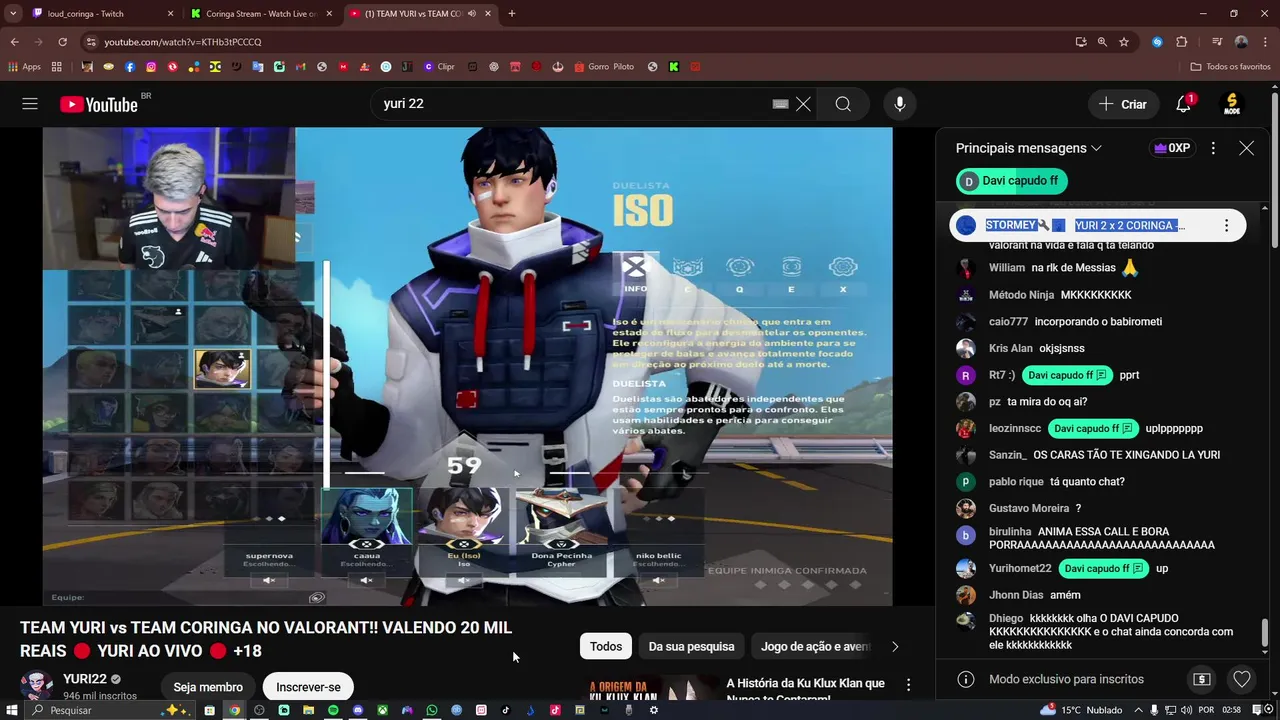Open Gorro Piloto bookmark
Image resolution: width=1280 pixels, height=720 pixels.
[x=605, y=67]
